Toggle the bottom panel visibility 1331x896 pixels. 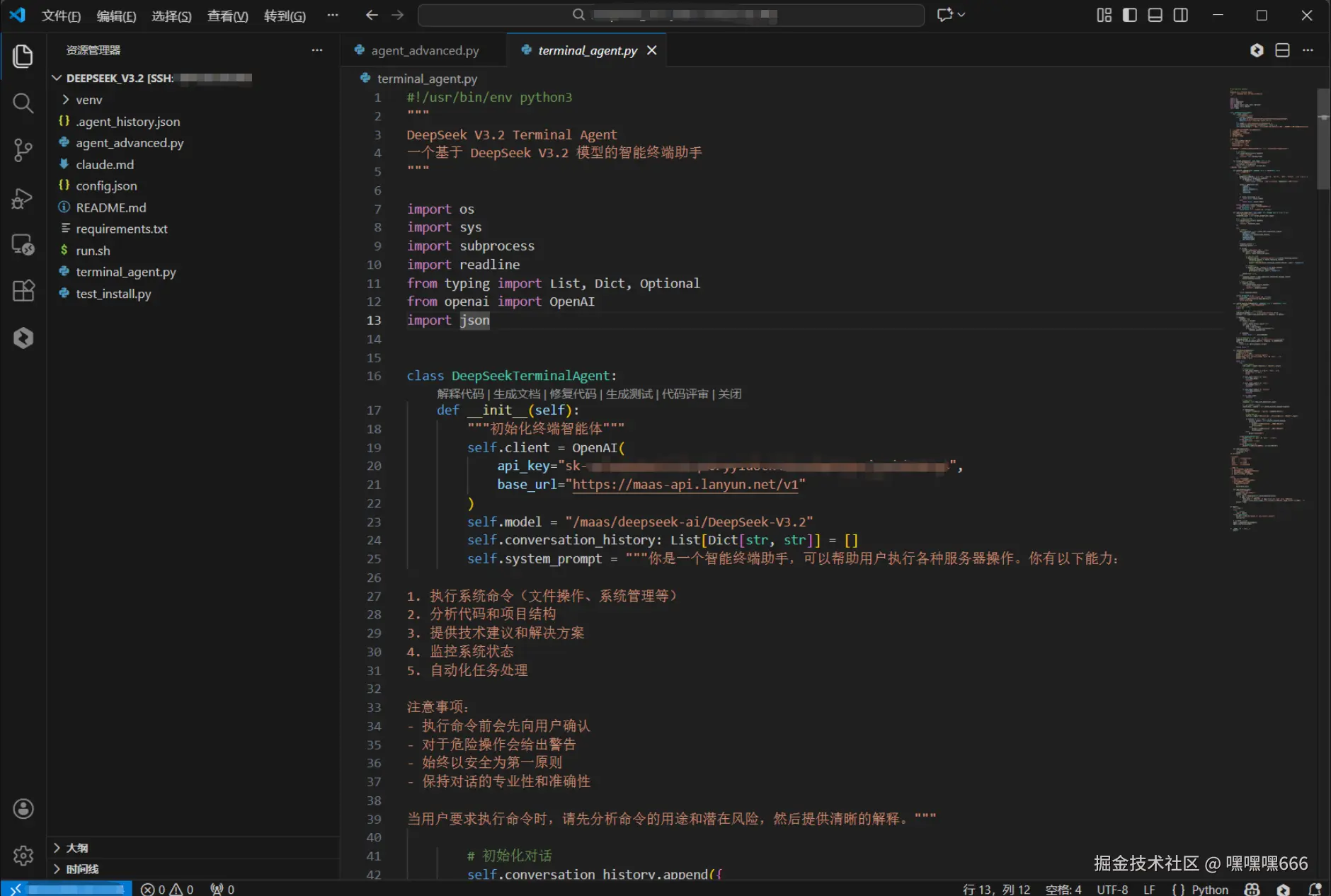point(1155,15)
